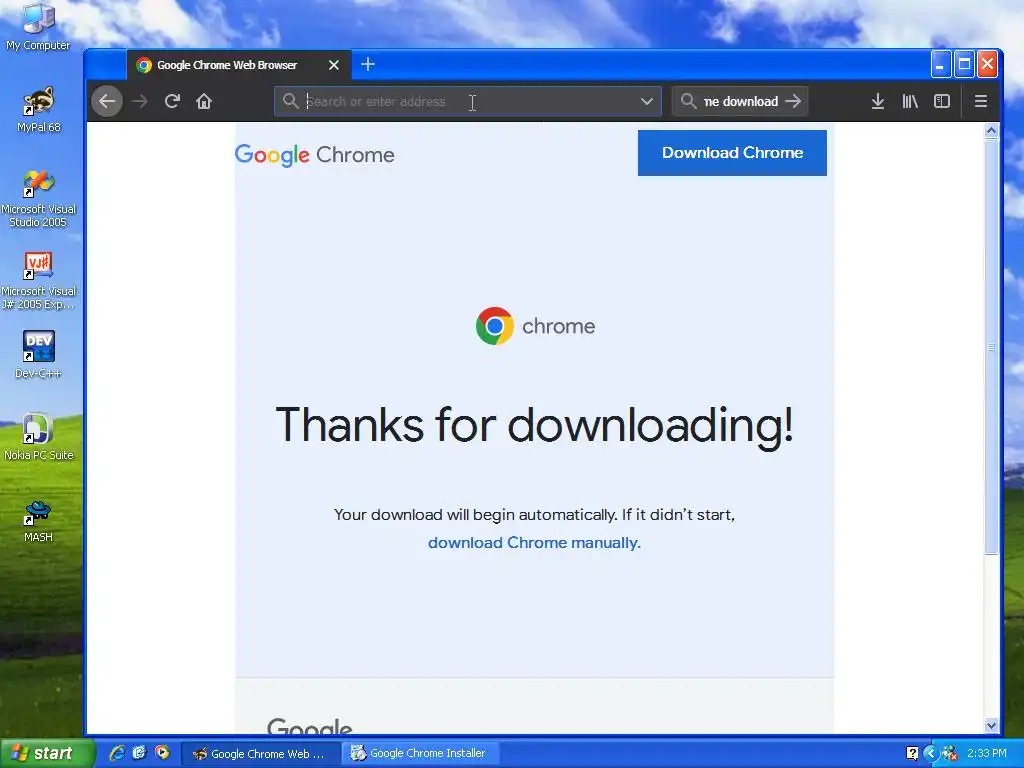Follow the 'download Chrome manually.' link

point(534,543)
